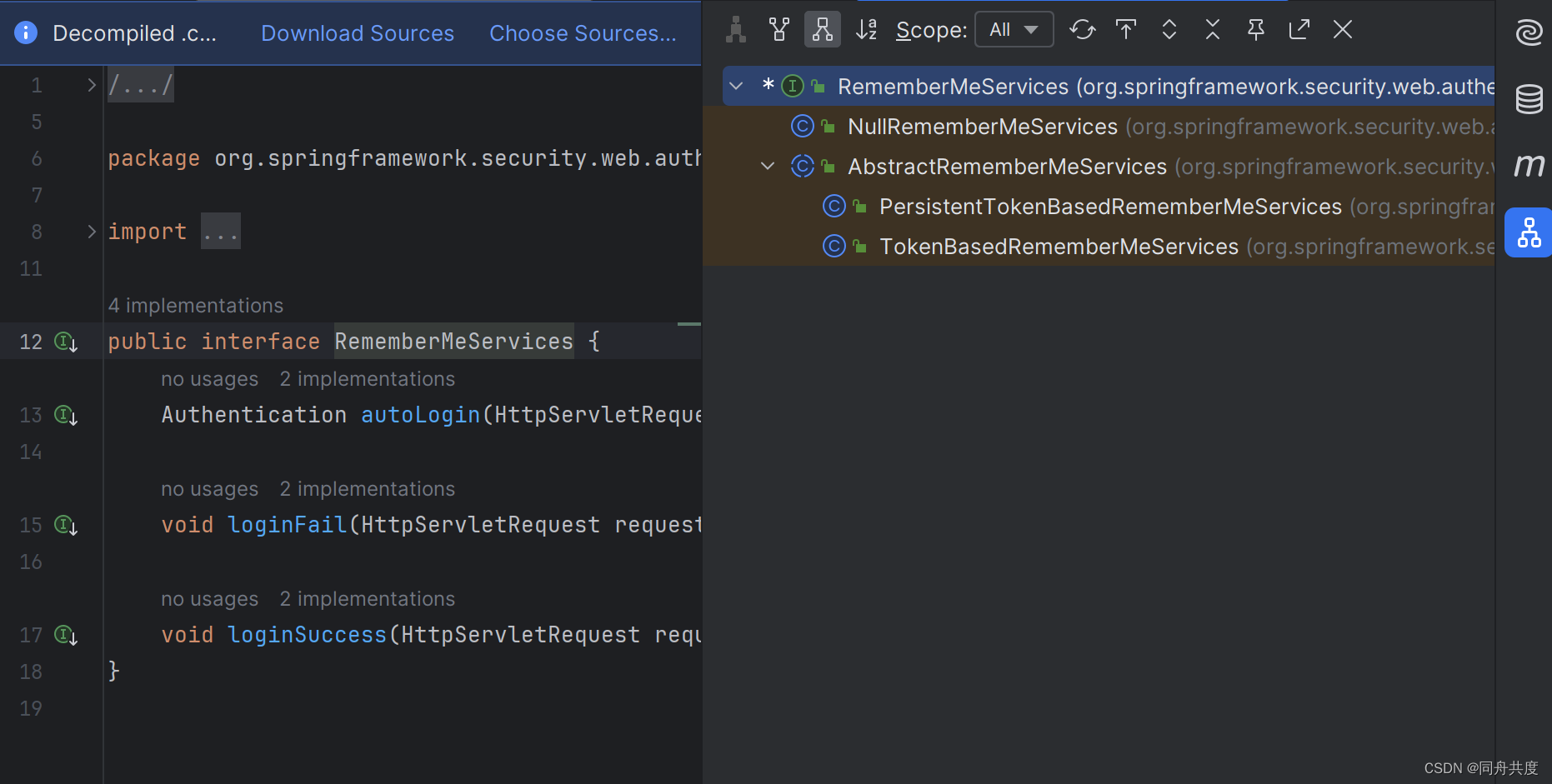The width and height of the screenshot is (1552, 784).
Task: Click the autoscroll to source arrow icon
Action: 1126,30
